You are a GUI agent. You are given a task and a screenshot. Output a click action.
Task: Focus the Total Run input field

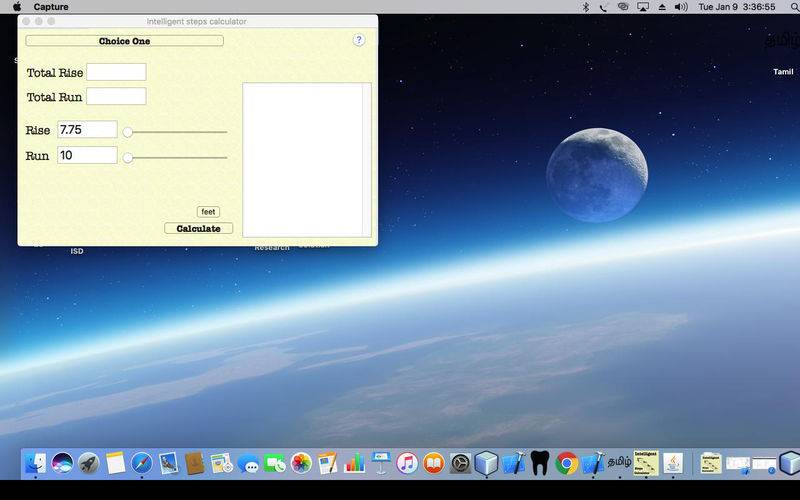pyautogui.click(x=116, y=96)
